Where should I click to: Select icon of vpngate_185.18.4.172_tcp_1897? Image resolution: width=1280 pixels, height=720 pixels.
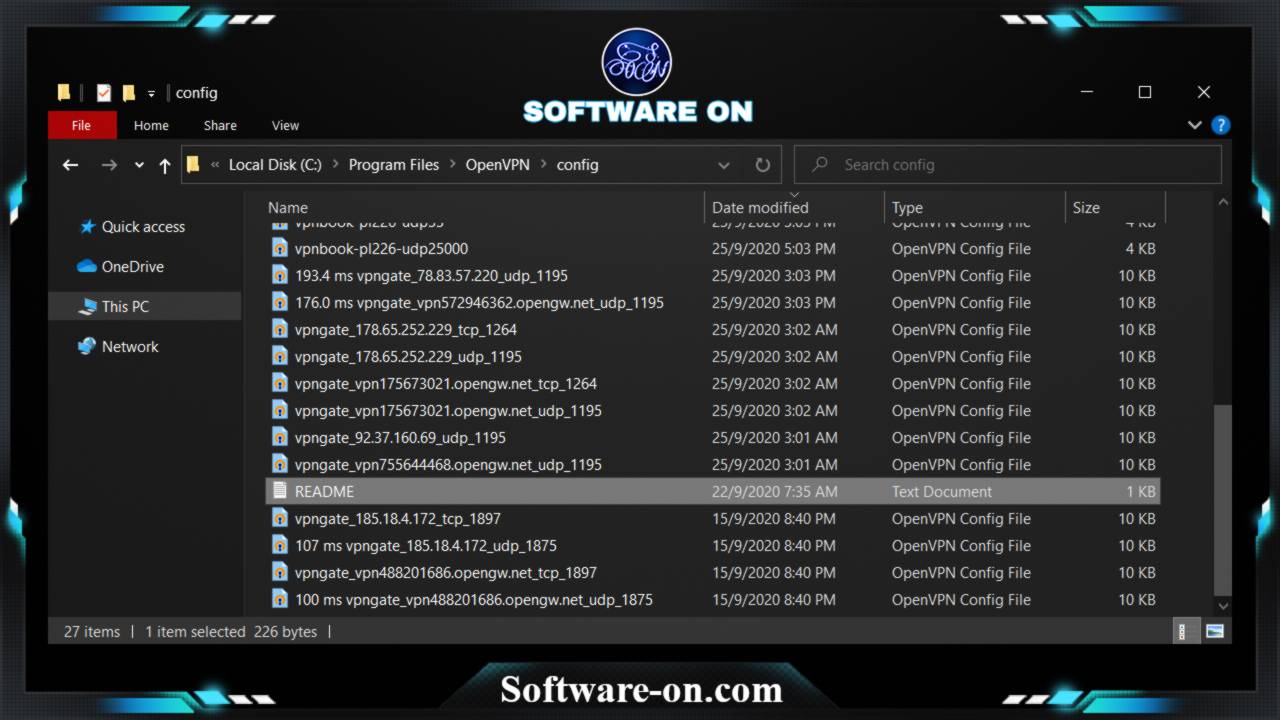[280, 518]
